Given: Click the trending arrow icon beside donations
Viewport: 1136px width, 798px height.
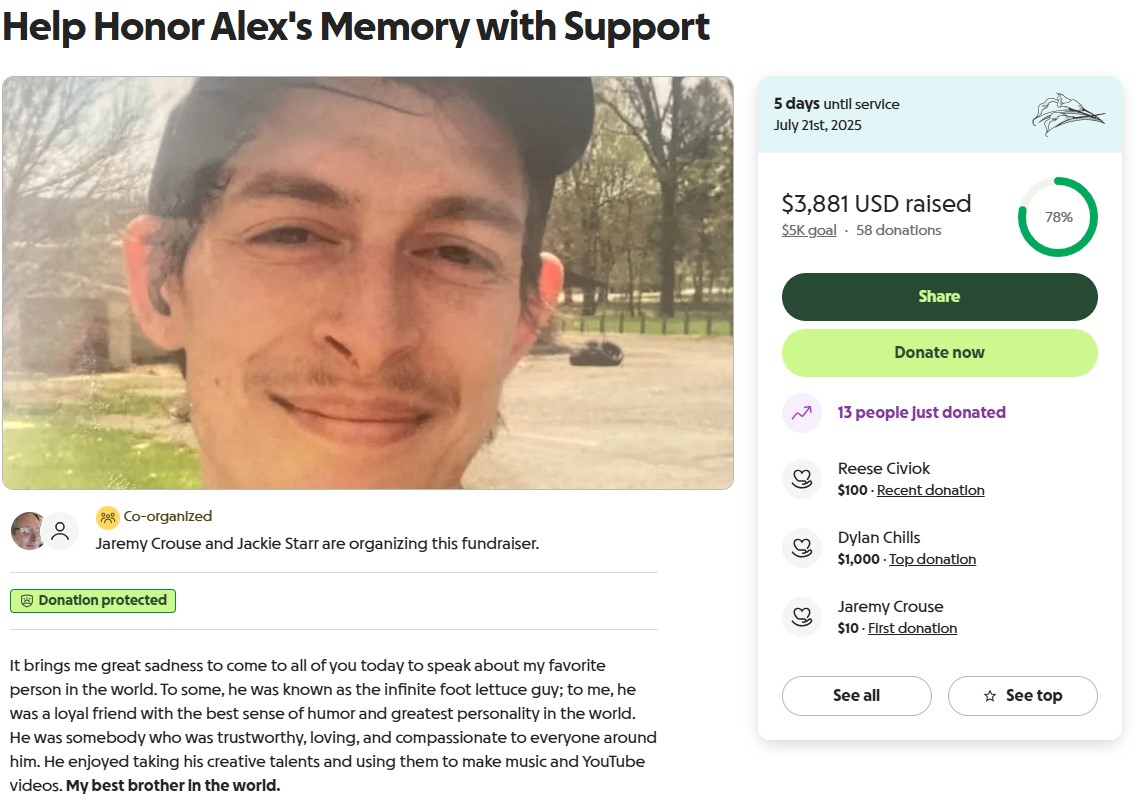Looking at the screenshot, I should click(x=801, y=413).
